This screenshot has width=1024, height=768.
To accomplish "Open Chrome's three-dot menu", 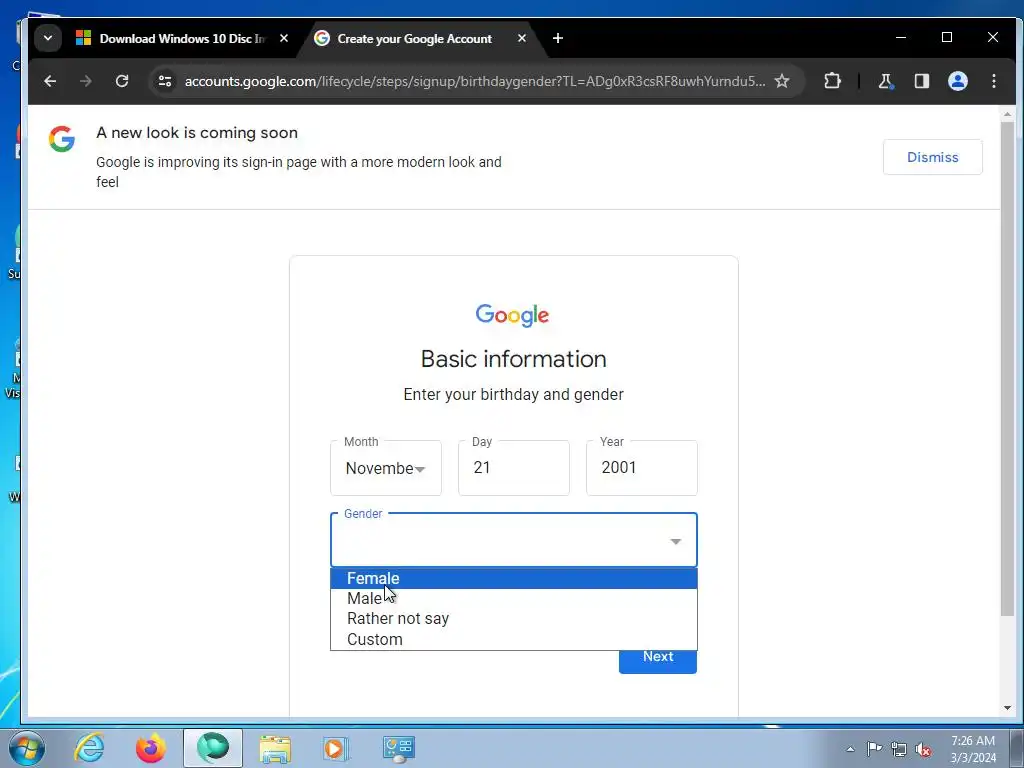I will pyautogui.click(x=994, y=81).
